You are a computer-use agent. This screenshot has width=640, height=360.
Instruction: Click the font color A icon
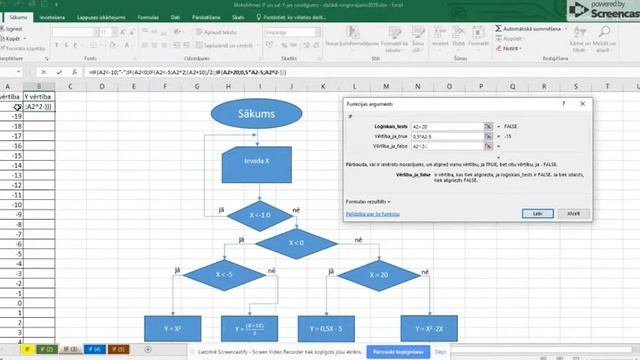point(127,45)
